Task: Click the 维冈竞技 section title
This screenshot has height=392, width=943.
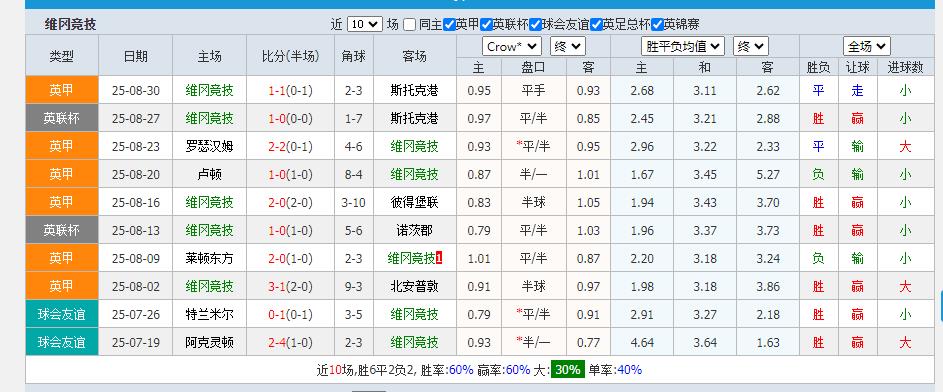Action: (70, 25)
